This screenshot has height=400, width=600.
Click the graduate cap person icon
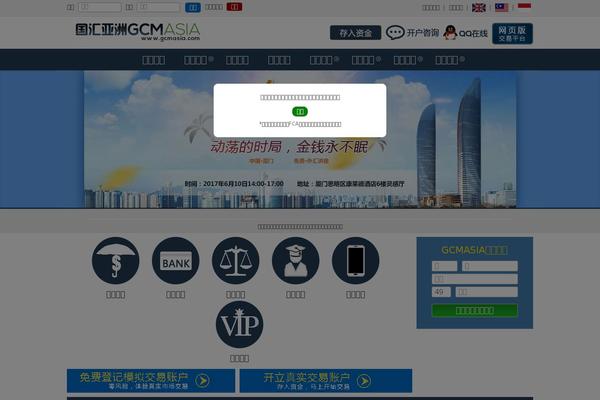tap(295, 261)
